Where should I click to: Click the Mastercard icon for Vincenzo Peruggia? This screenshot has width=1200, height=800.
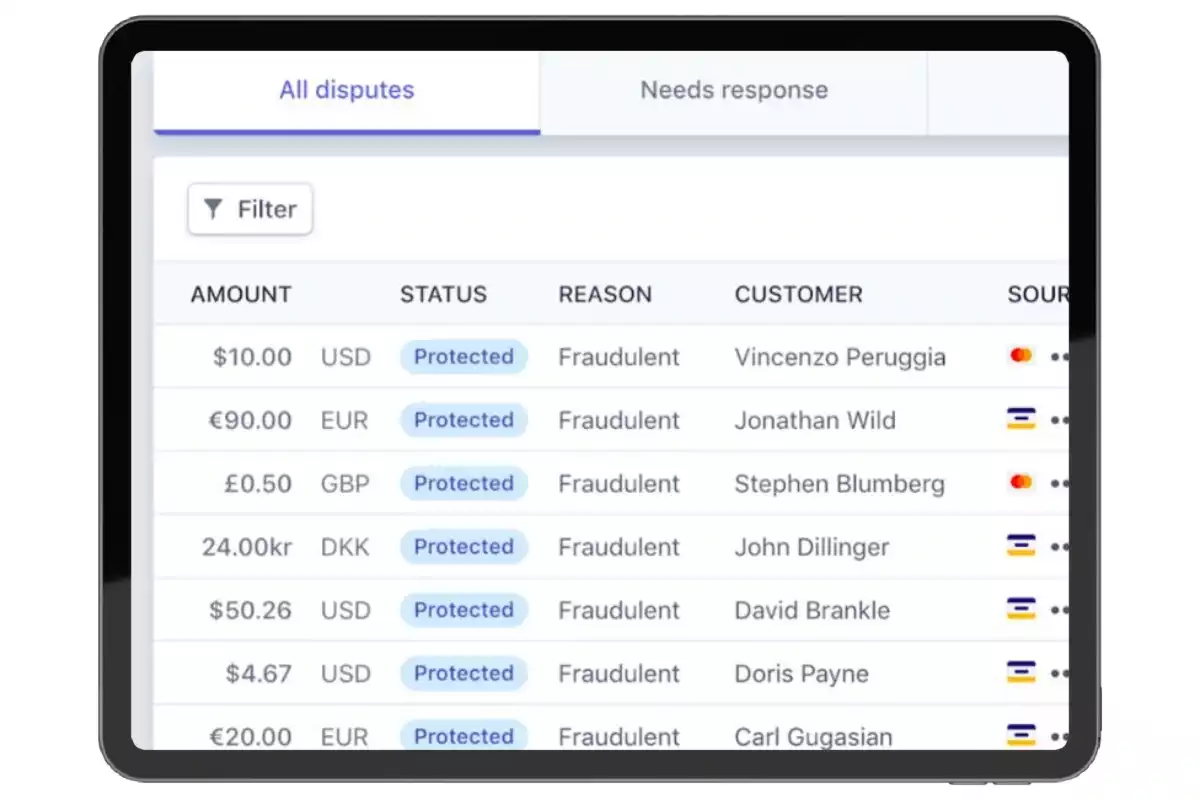1020,356
